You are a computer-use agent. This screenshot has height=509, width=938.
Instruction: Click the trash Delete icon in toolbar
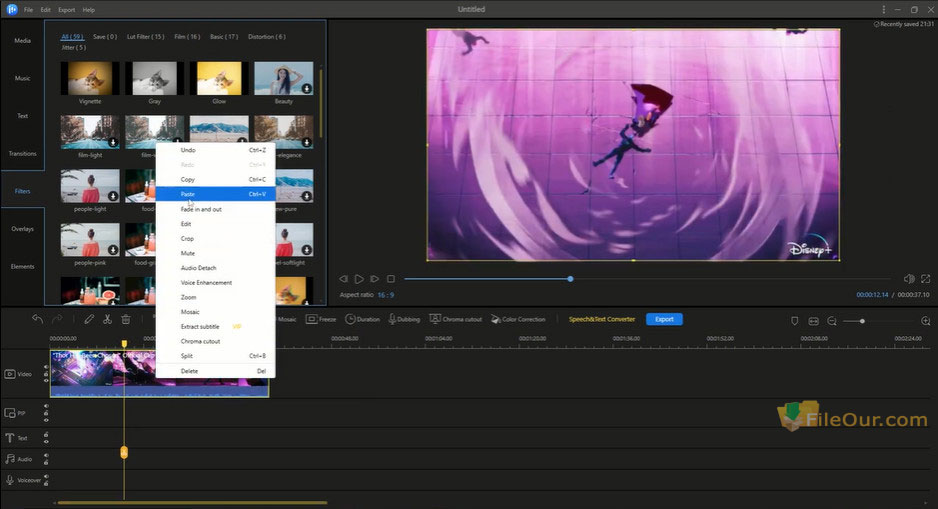(126, 319)
